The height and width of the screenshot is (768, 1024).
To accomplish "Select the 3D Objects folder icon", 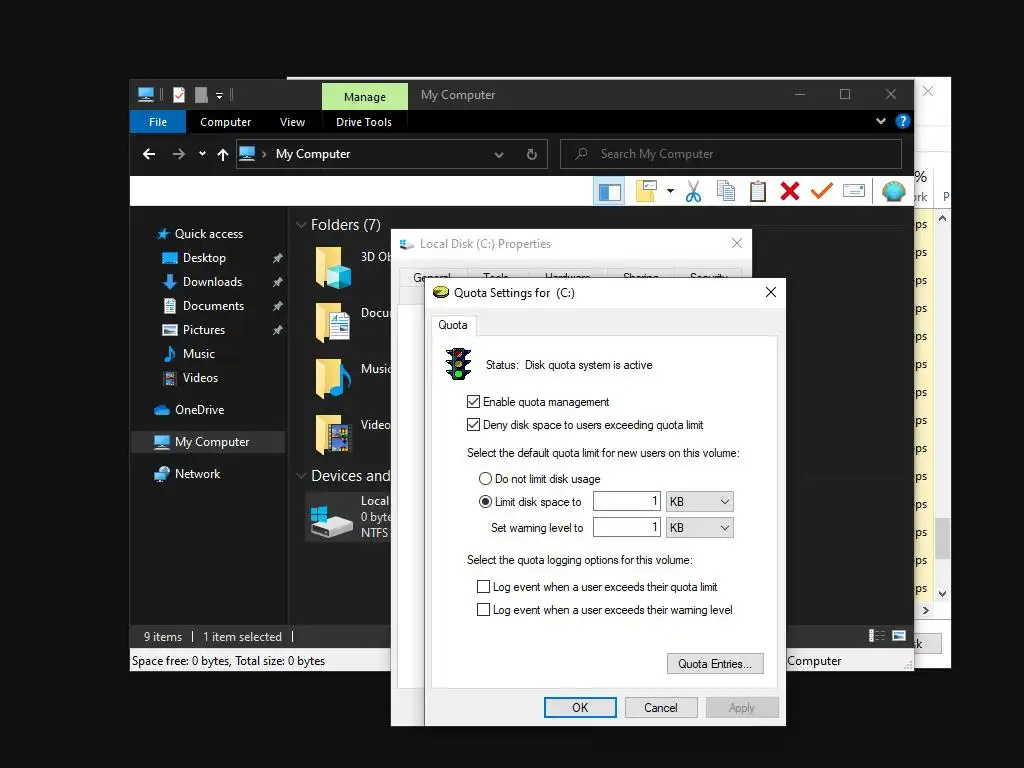I will pyautogui.click(x=334, y=267).
